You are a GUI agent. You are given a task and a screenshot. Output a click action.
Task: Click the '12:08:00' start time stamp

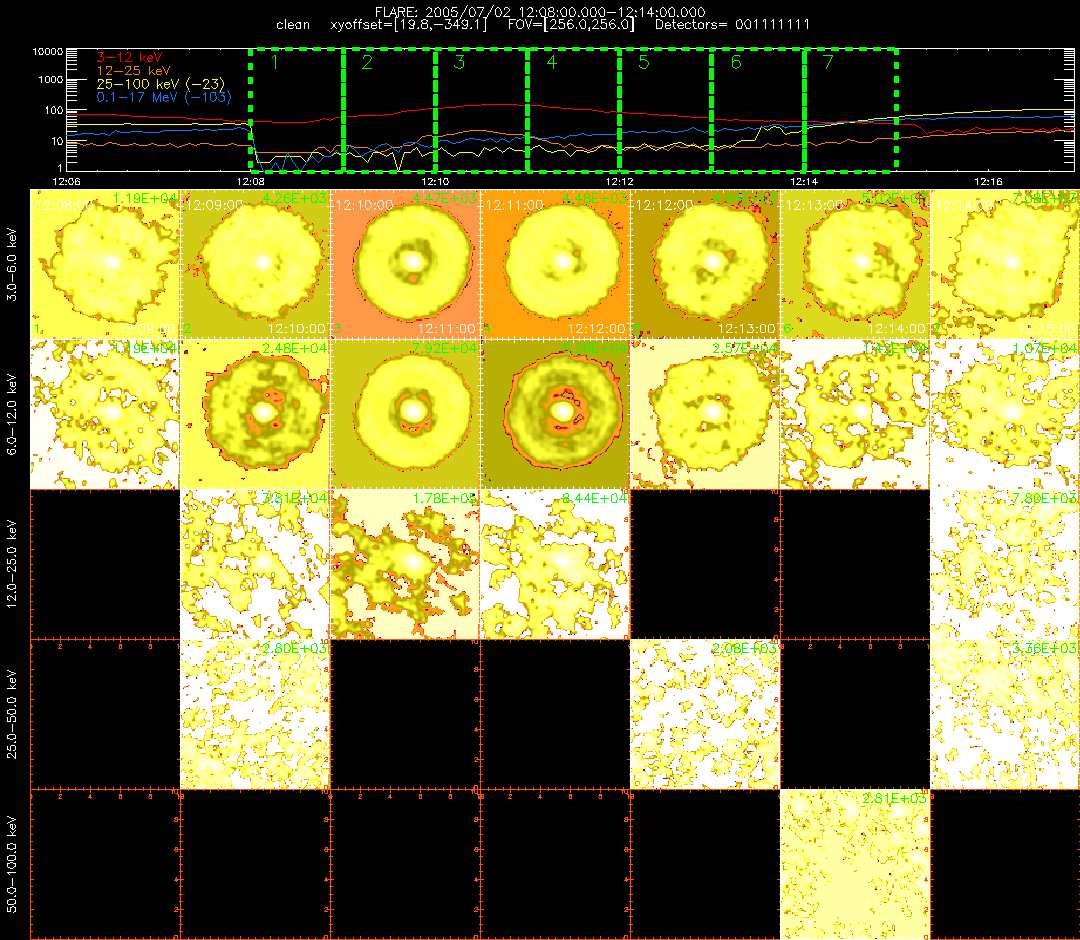tap(65, 205)
